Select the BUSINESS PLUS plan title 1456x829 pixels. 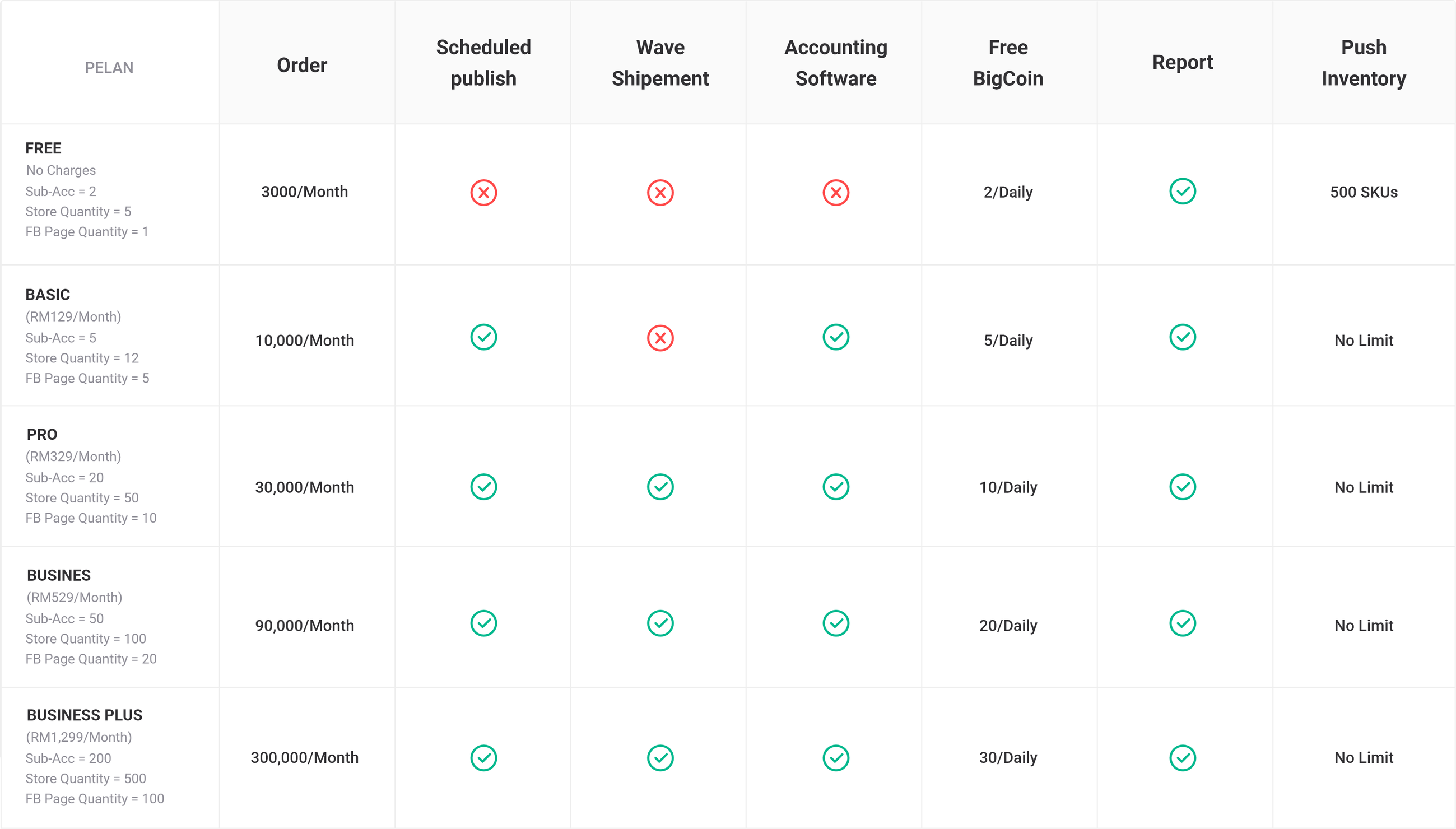click(84, 715)
